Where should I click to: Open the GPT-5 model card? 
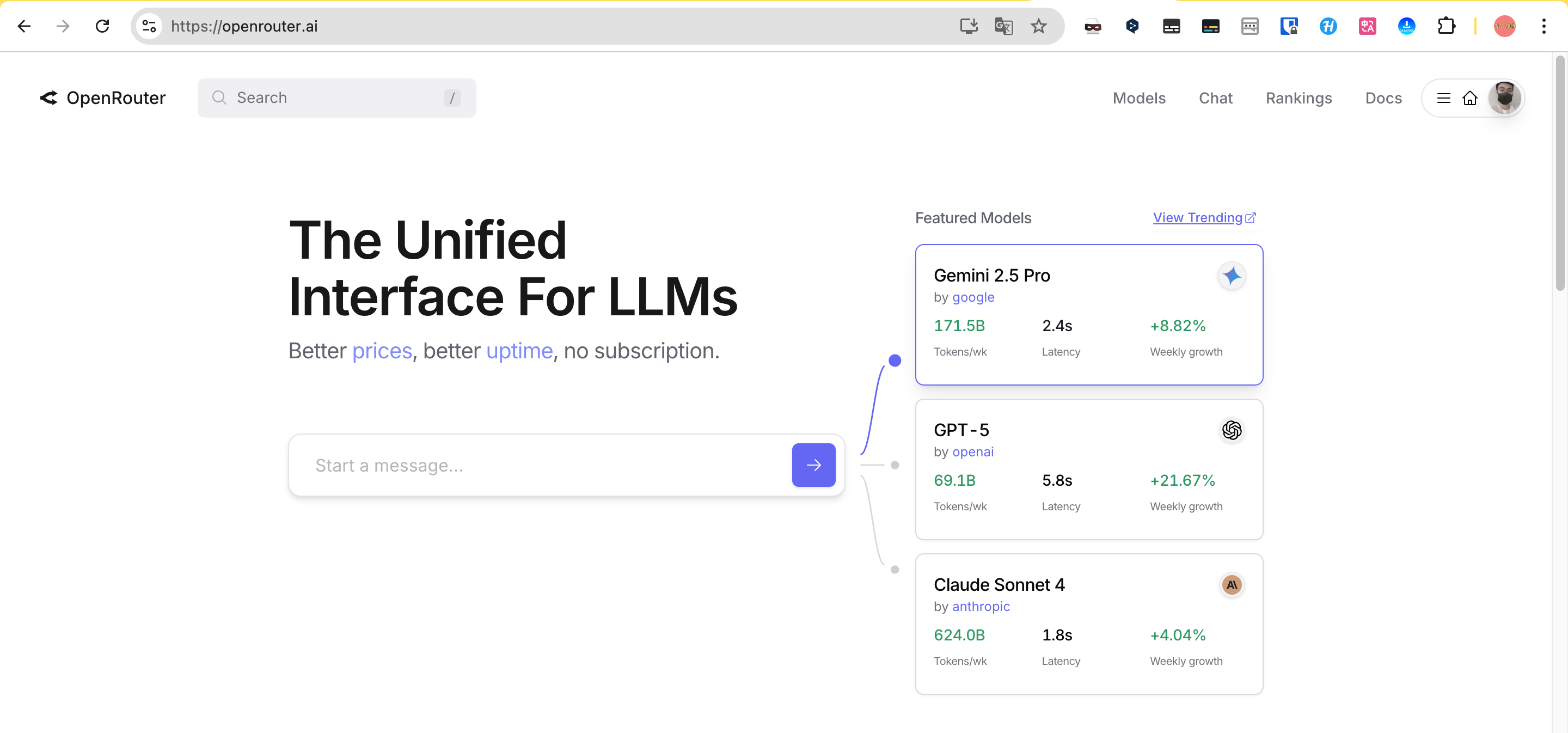click(1088, 469)
